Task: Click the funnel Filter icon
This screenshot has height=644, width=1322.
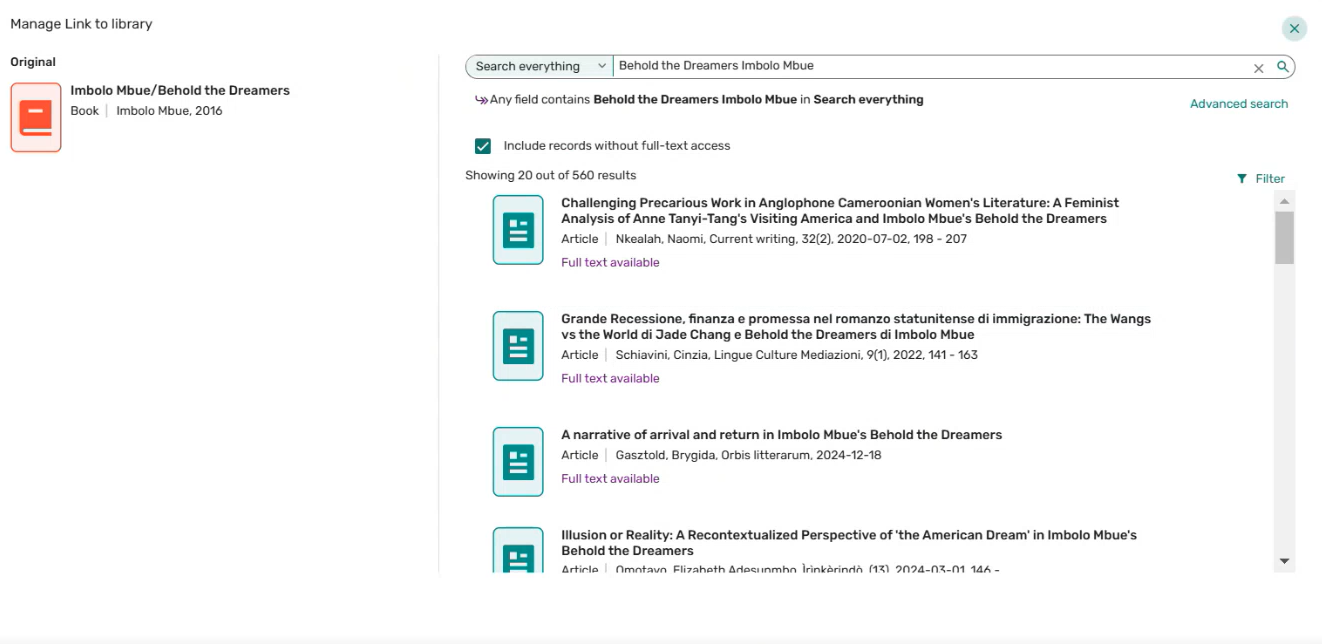Action: pos(1242,179)
